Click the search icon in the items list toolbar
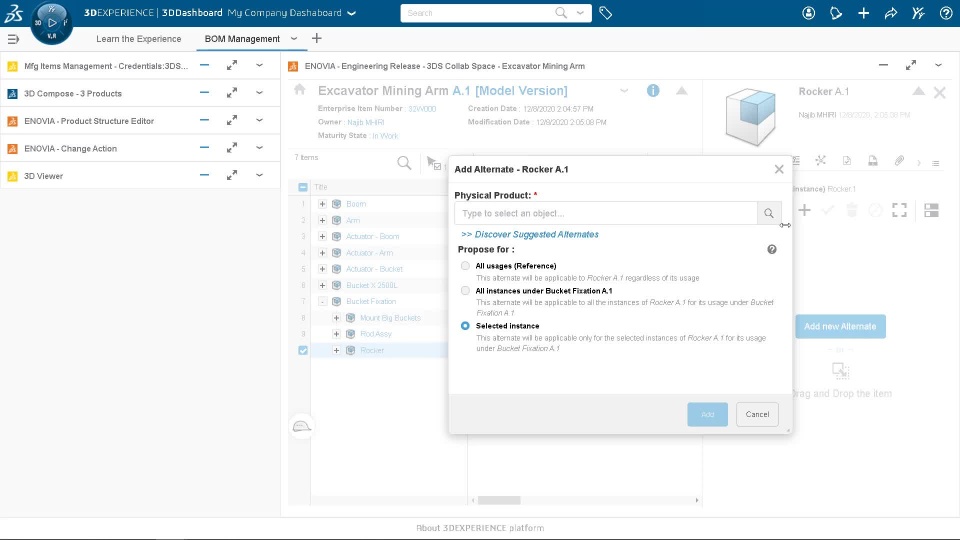 pos(404,163)
